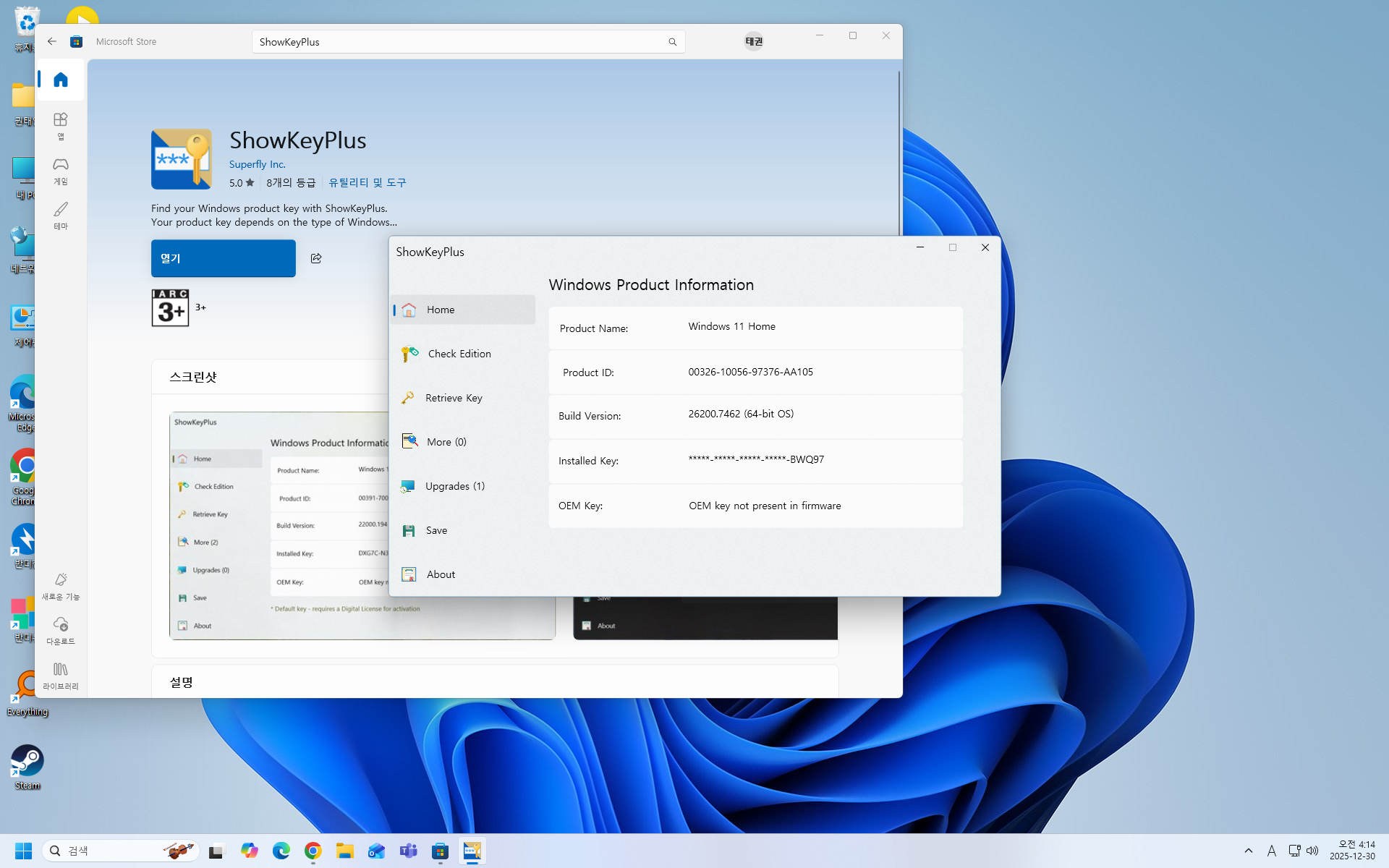Open Outlook from the taskbar
1389x868 pixels.
[x=376, y=851]
